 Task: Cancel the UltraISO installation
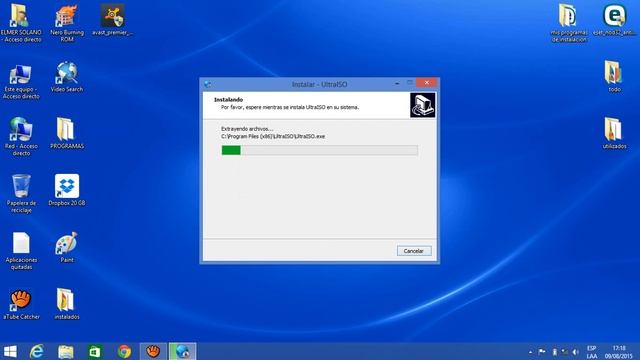(x=414, y=251)
